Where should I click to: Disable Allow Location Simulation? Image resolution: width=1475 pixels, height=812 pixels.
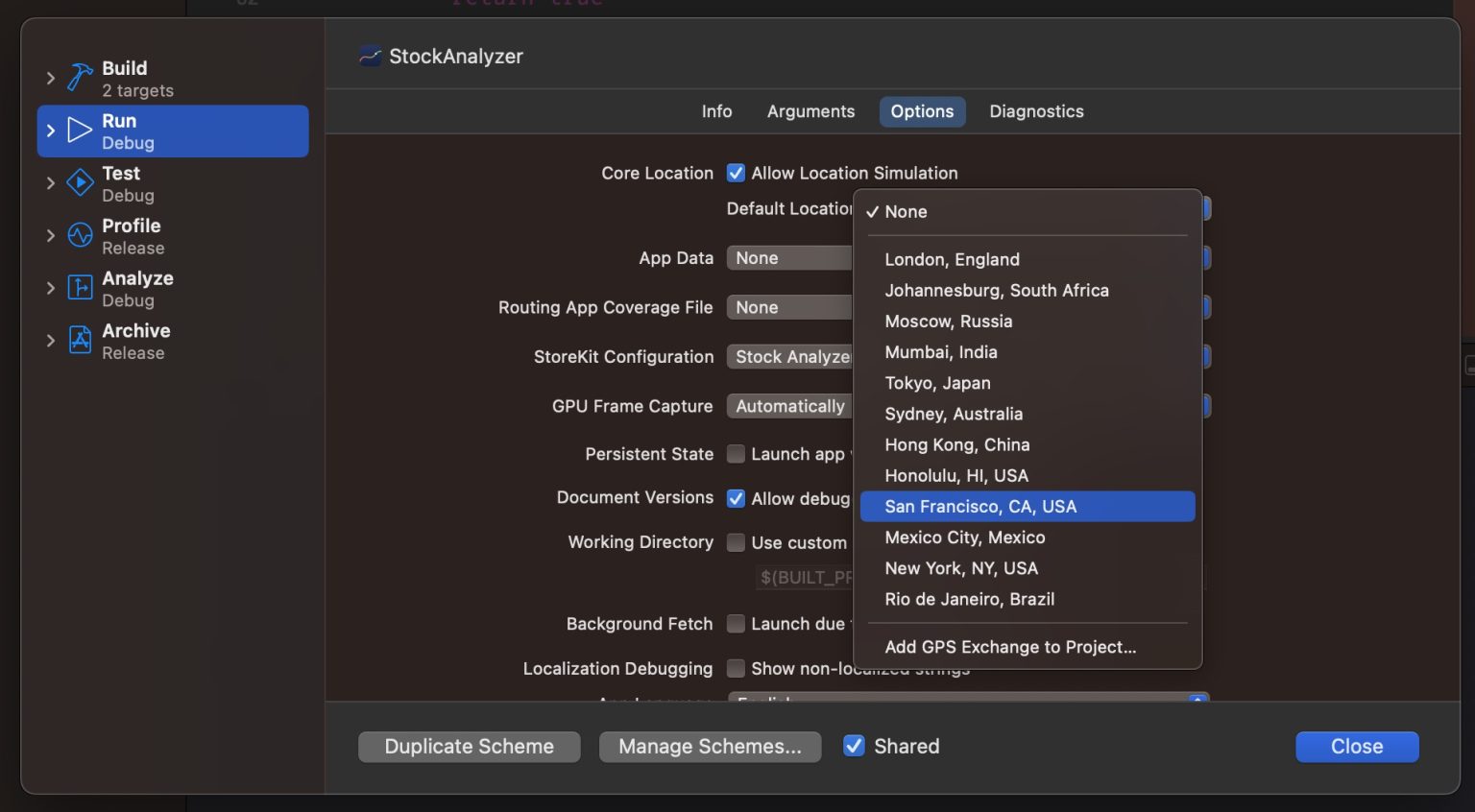pos(736,173)
